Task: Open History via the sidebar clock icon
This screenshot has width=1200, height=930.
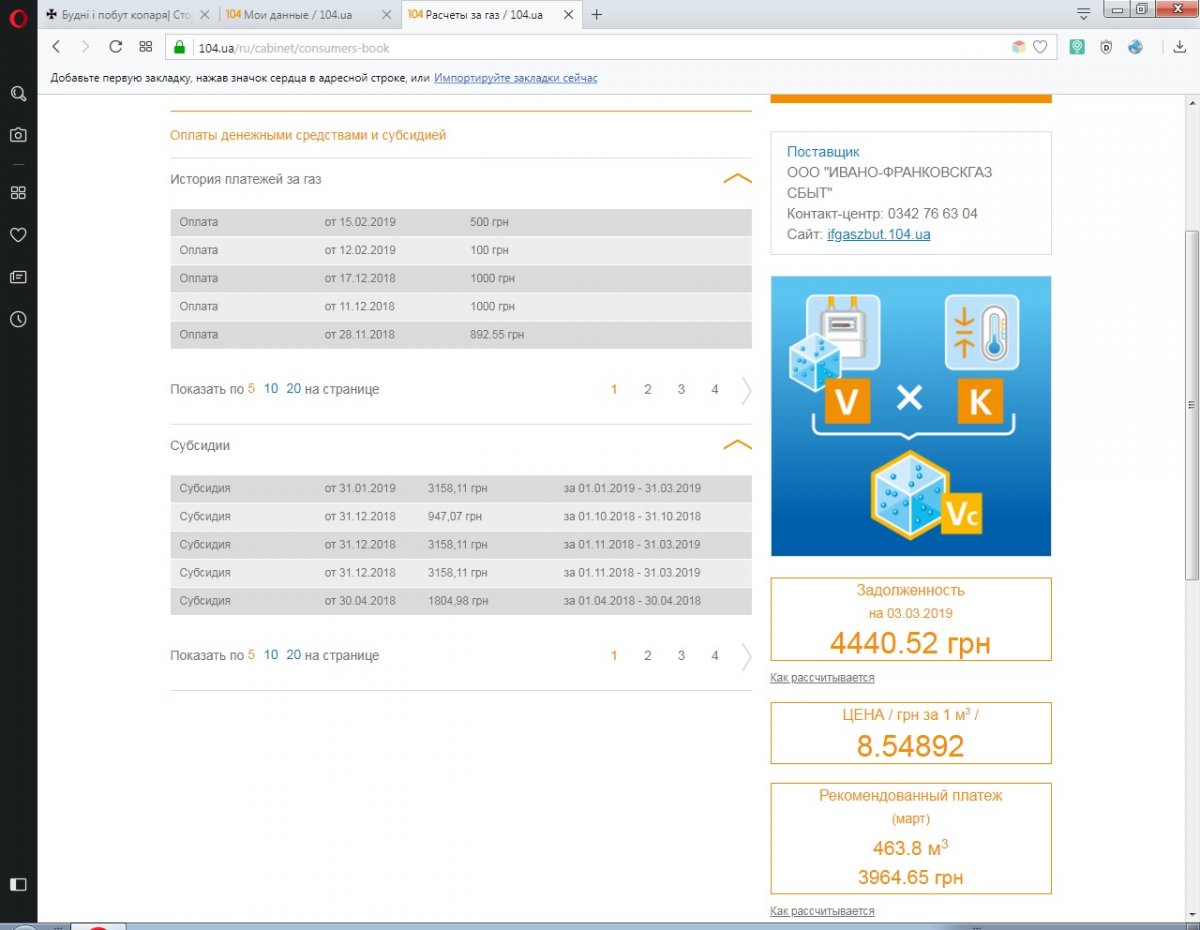Action: pyautogui.click(x=18, y=320)
